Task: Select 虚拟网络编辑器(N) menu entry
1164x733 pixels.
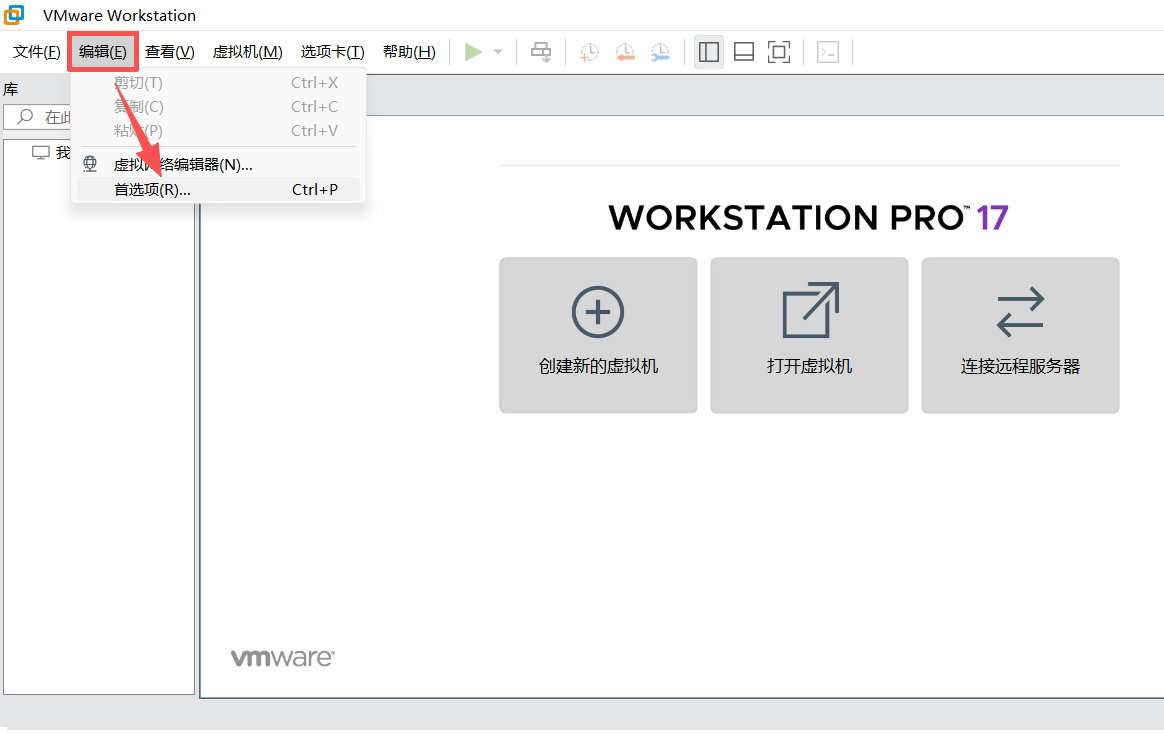Action: click(x=218, y=165)
